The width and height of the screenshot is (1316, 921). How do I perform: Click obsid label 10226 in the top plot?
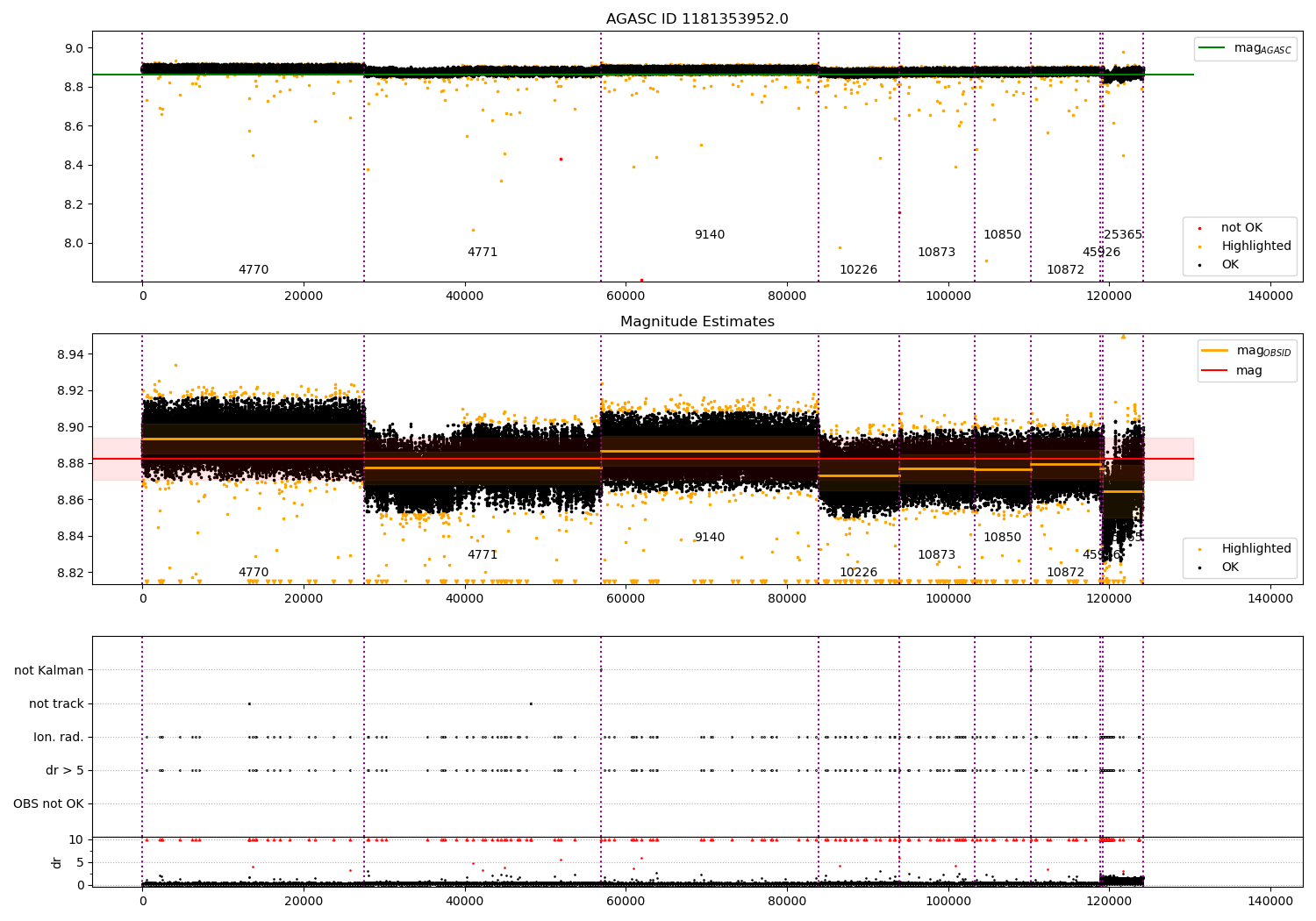coord(858,270)
